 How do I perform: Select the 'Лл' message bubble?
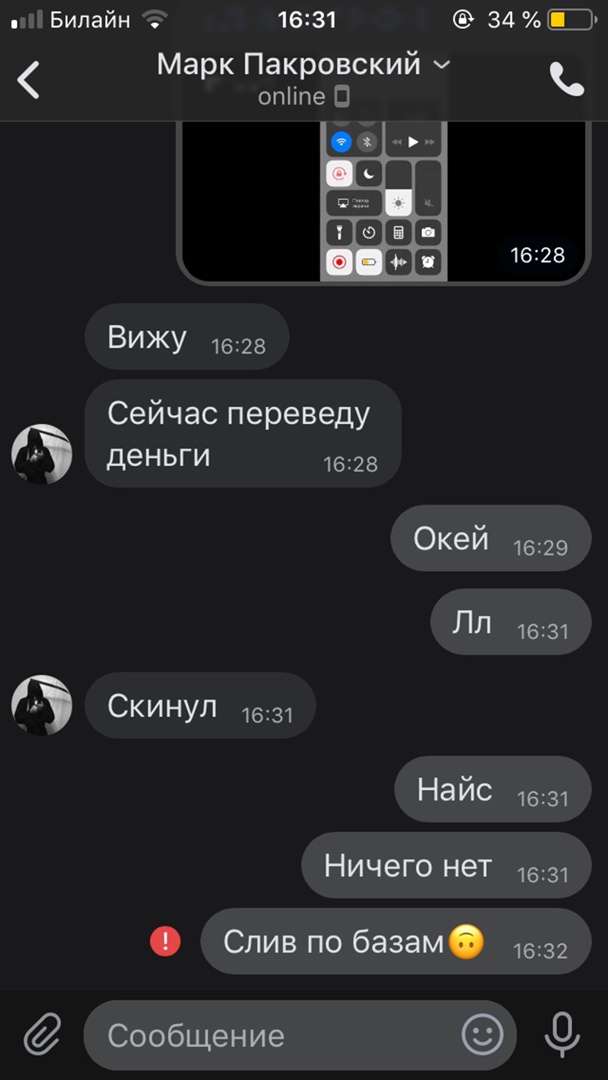coord(511,622)
